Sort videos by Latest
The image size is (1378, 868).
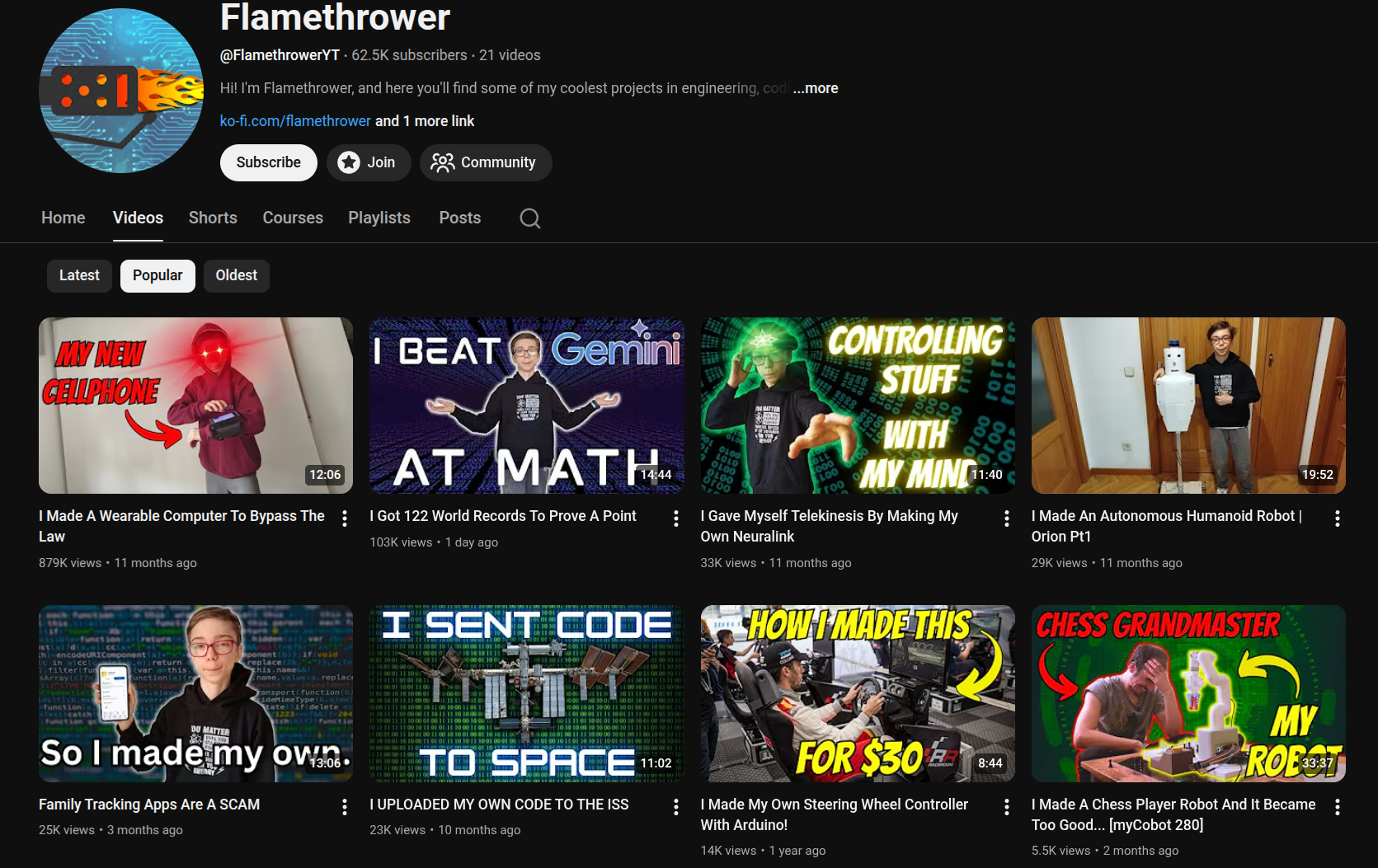click(79, 275)
